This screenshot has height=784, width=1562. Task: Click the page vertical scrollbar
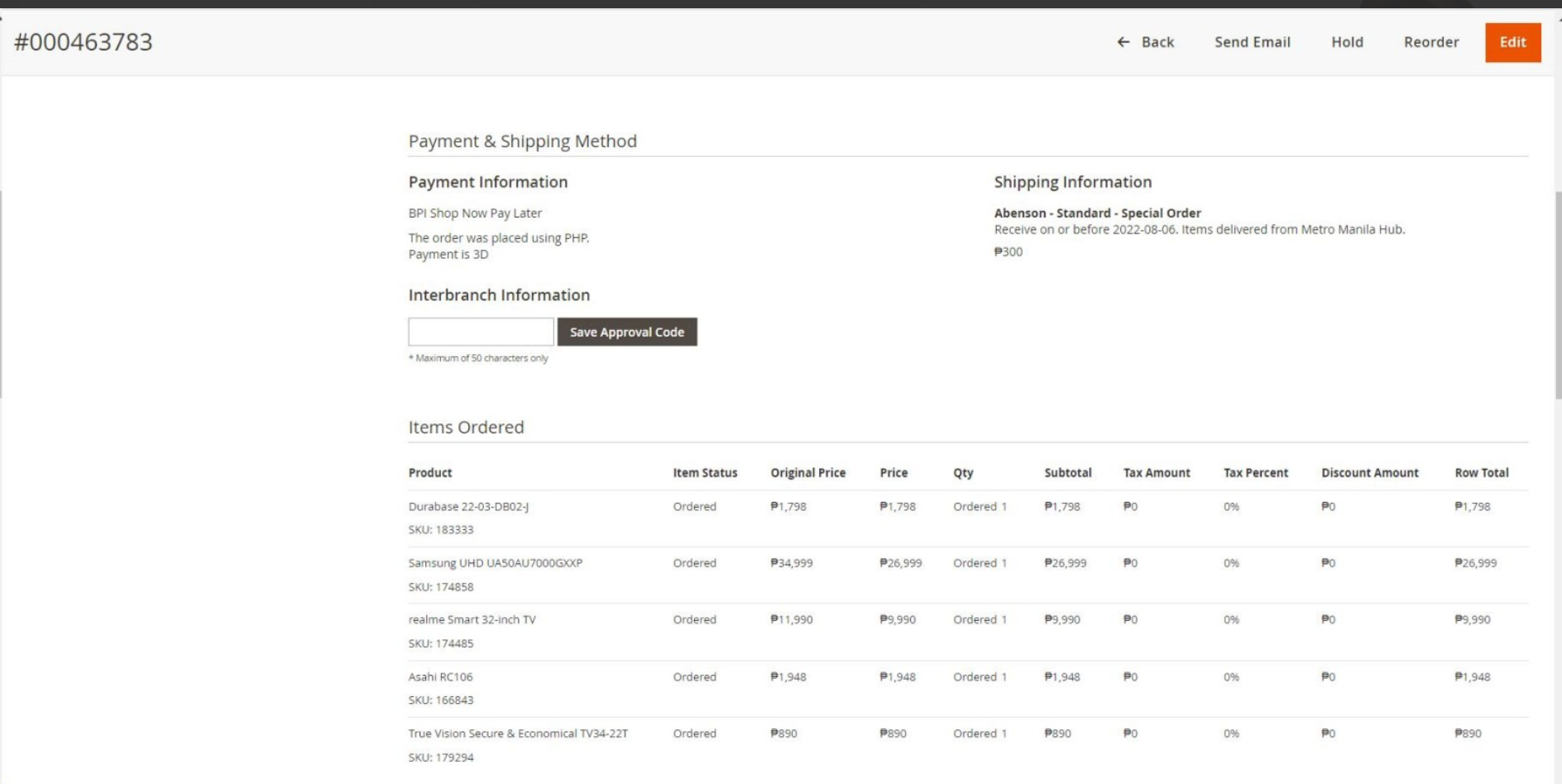(1558, 294)
